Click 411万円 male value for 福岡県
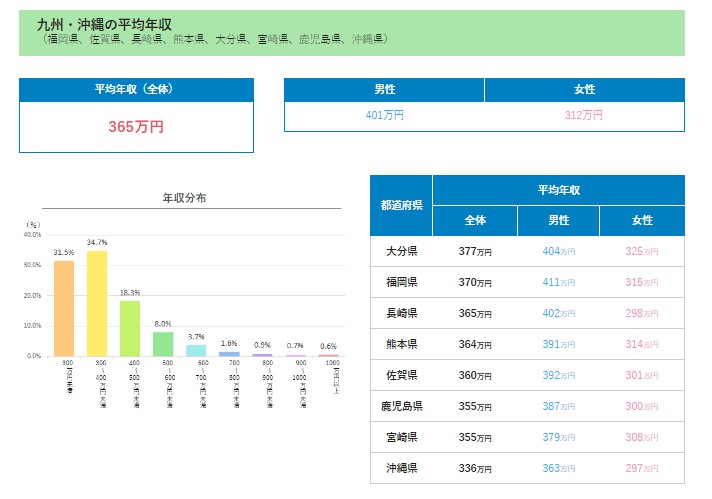The width and height of the screenshot is (712, 499). (559, 282)
